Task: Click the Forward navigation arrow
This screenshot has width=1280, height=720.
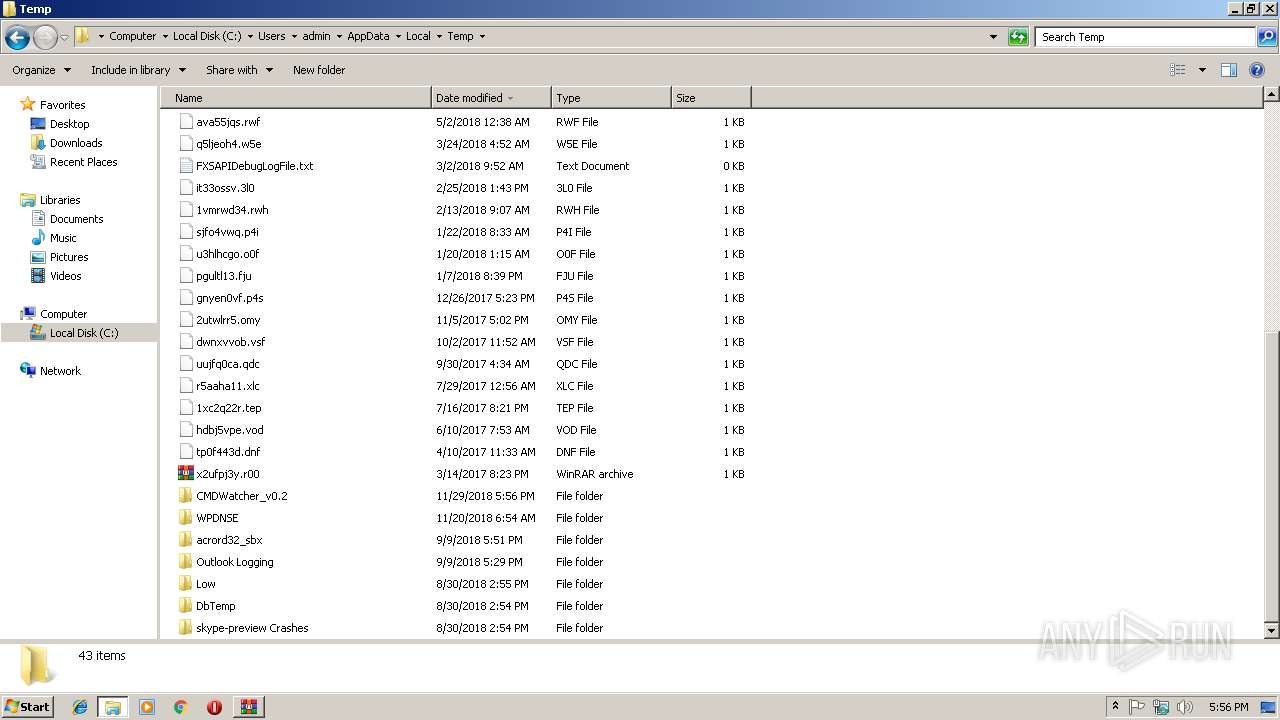Action: (45, 38)
